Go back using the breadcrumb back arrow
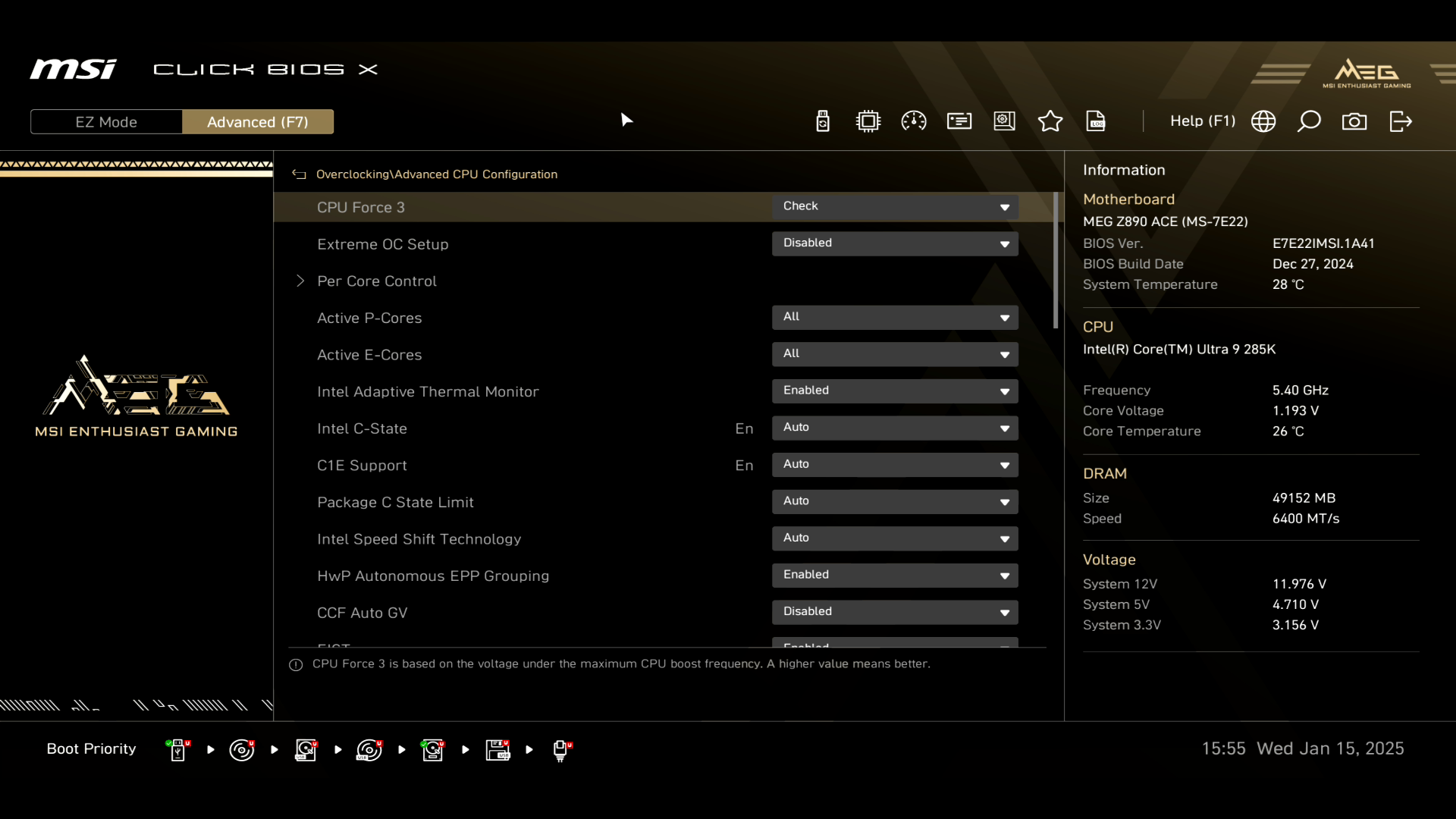1456x819 pixels. (x=300, y=174)
